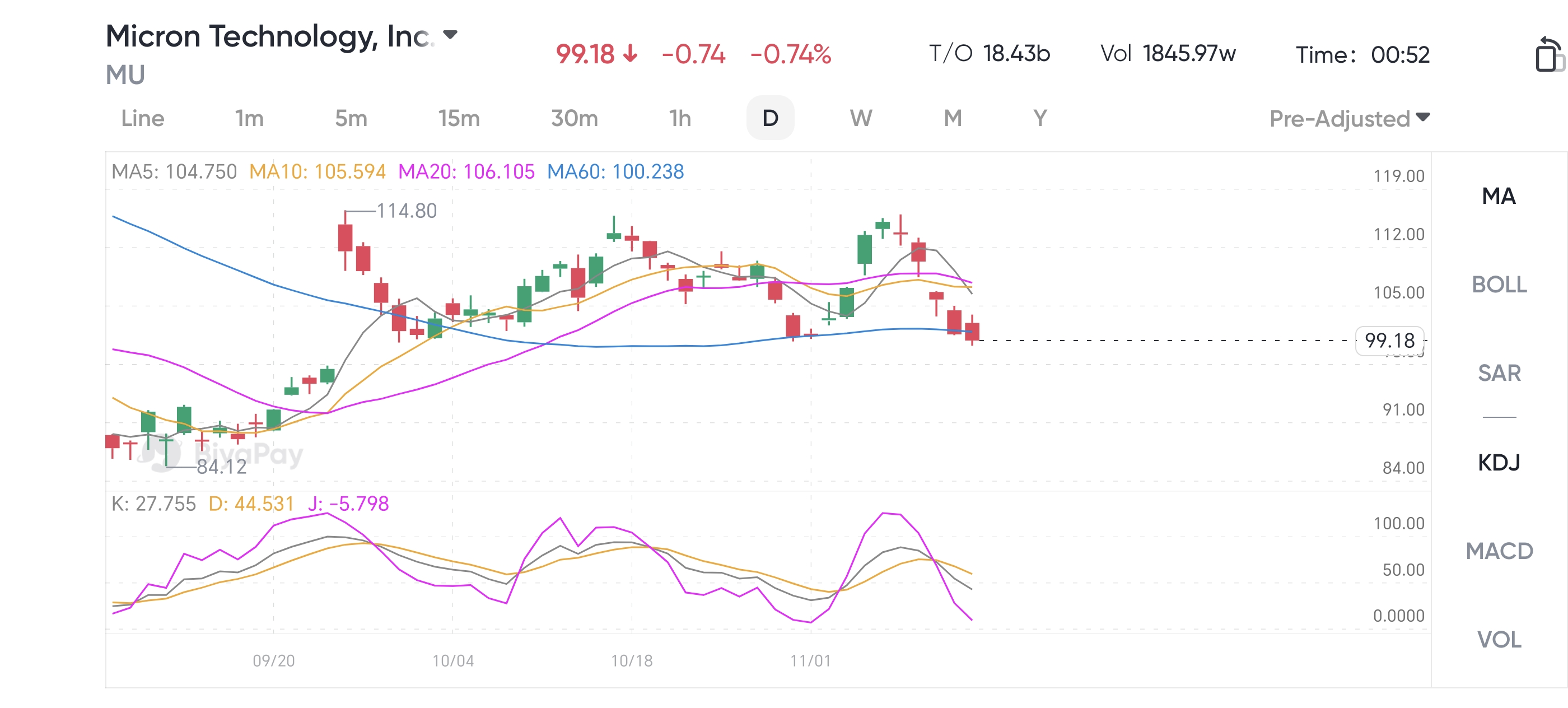Open the Pre-Adjusted dropdown
This screenshot has width=1568, height=708.
coord(1350,118)
